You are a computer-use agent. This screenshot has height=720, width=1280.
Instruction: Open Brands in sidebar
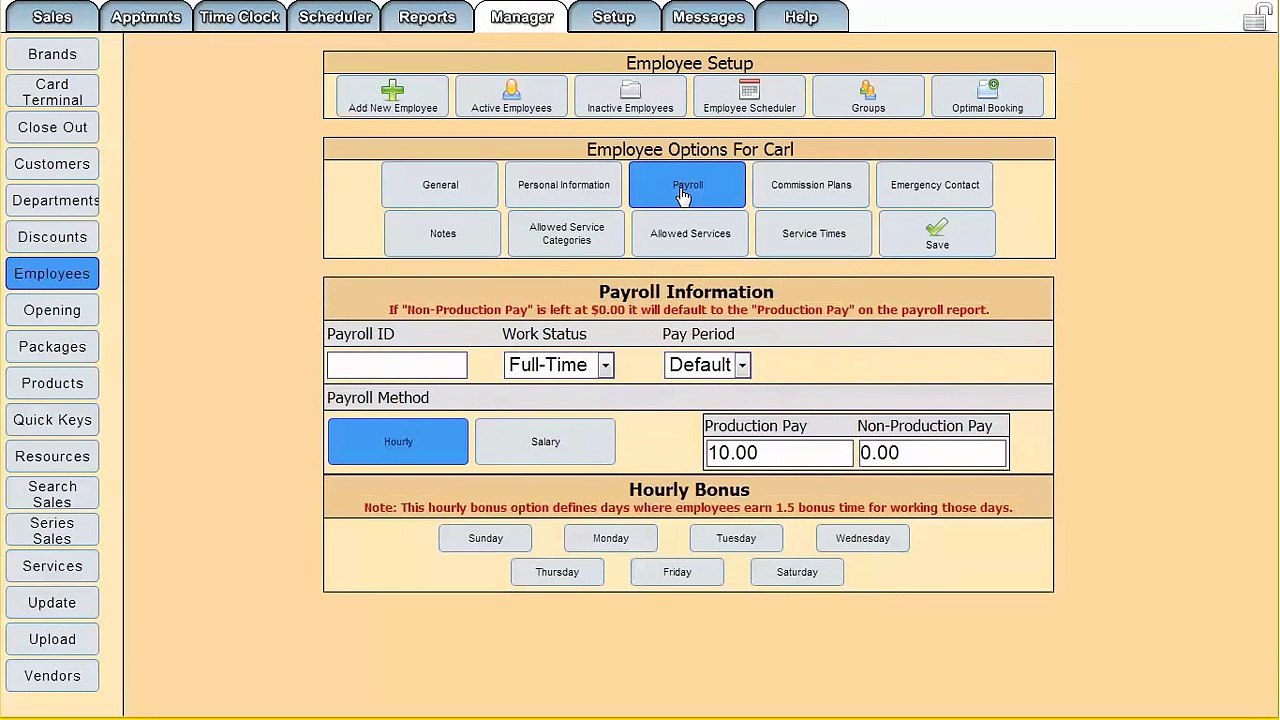coord(52,55)
